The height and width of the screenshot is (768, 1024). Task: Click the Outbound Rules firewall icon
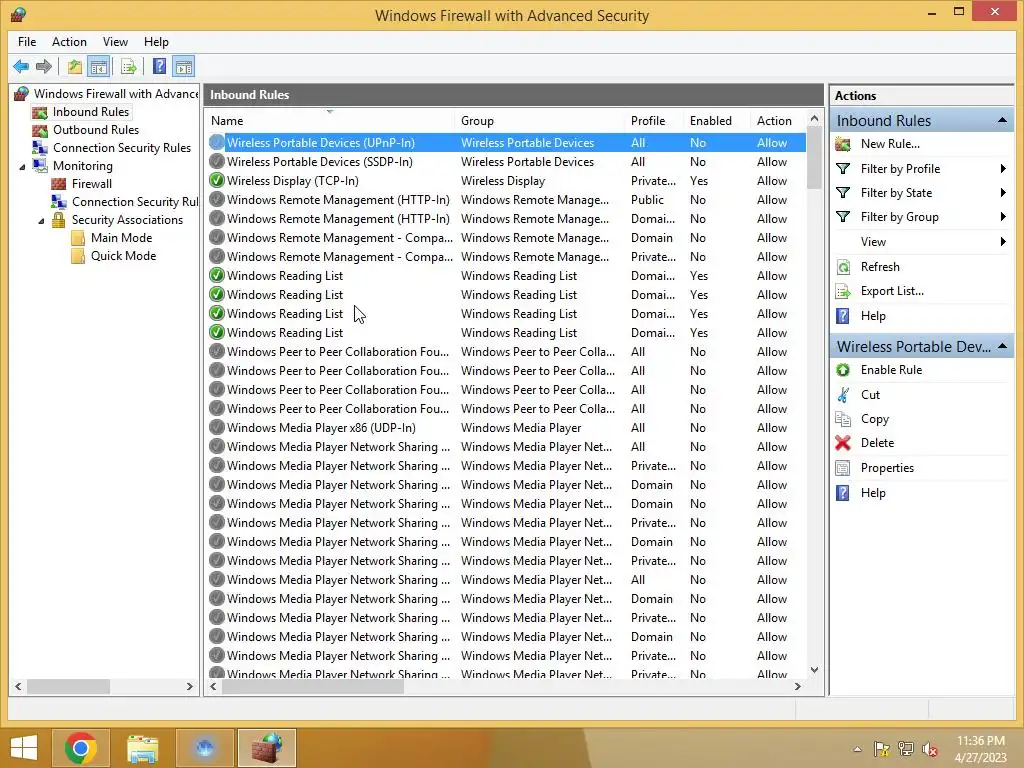pos(40,130)
